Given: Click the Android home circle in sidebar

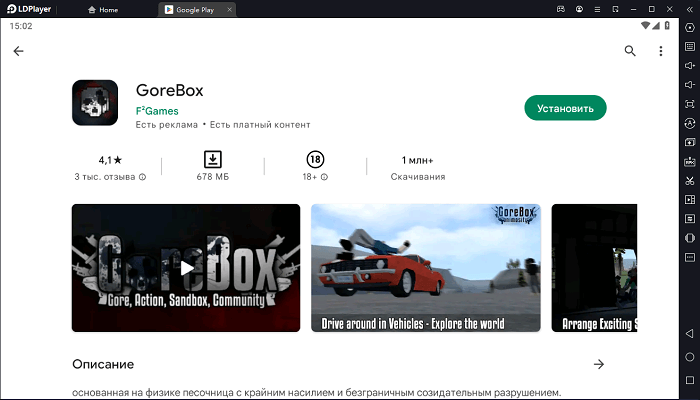Looking at the screenshot, I should 690,357.
